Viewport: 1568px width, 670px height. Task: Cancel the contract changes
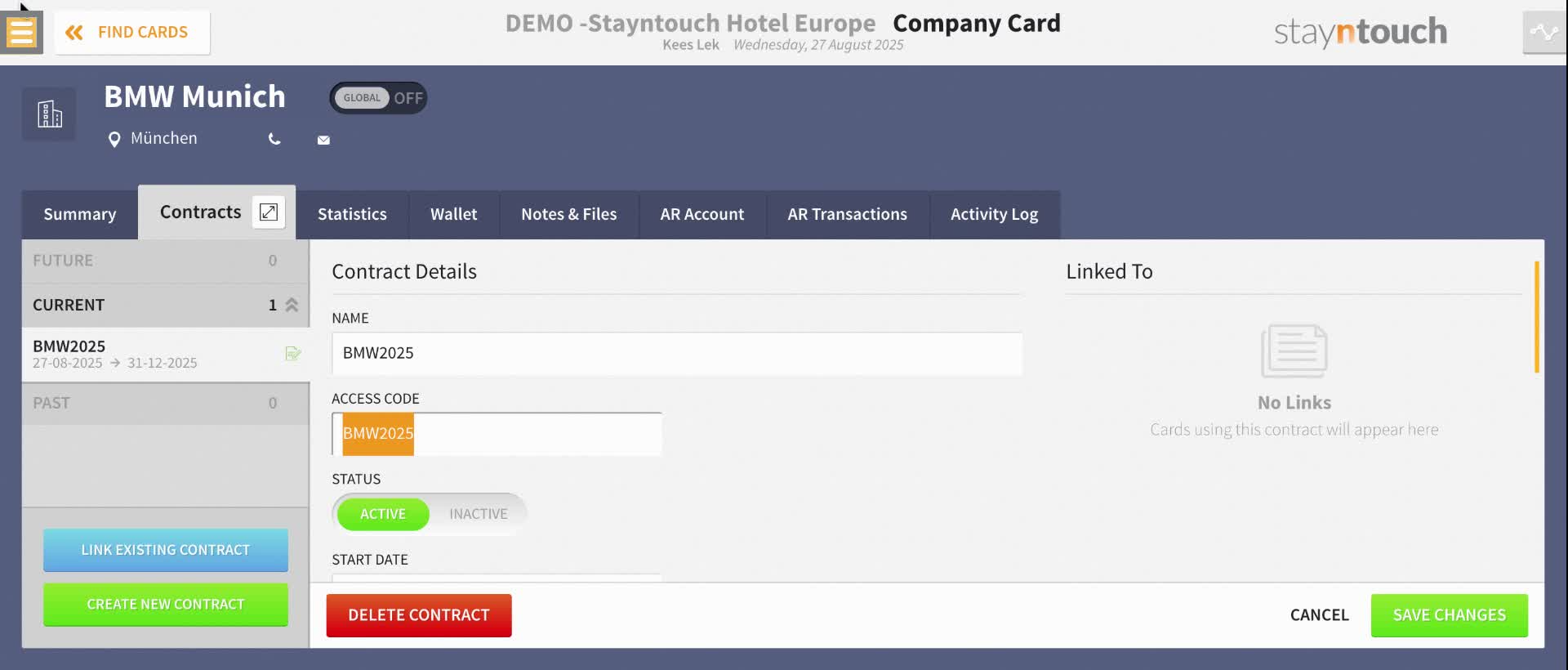(1320, 615)
